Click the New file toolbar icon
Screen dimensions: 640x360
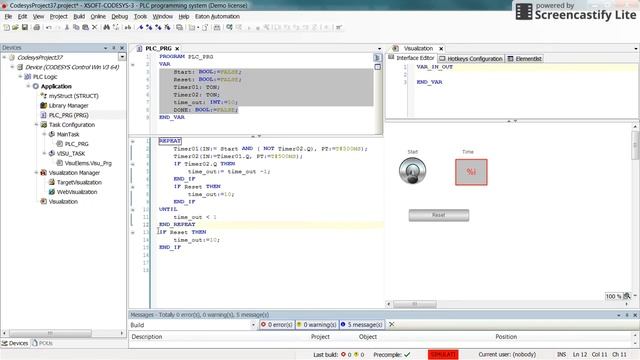(x=6, y=27)
